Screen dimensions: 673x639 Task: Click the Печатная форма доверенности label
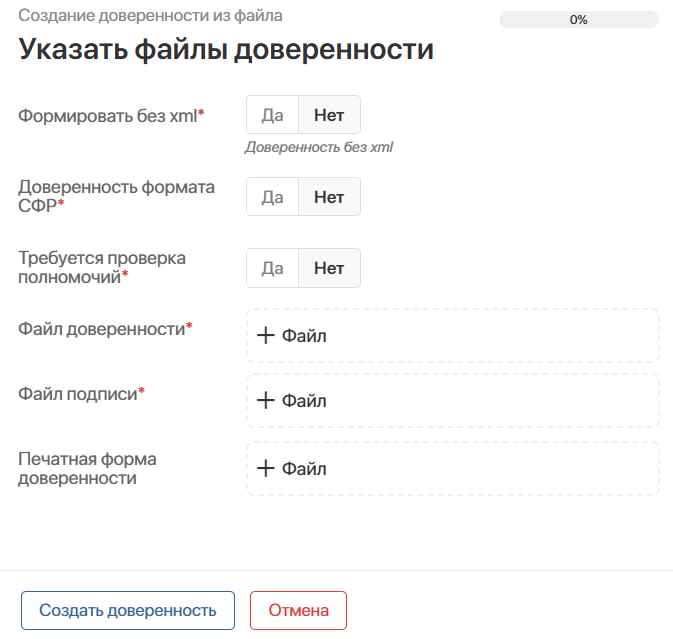(88, 468)
